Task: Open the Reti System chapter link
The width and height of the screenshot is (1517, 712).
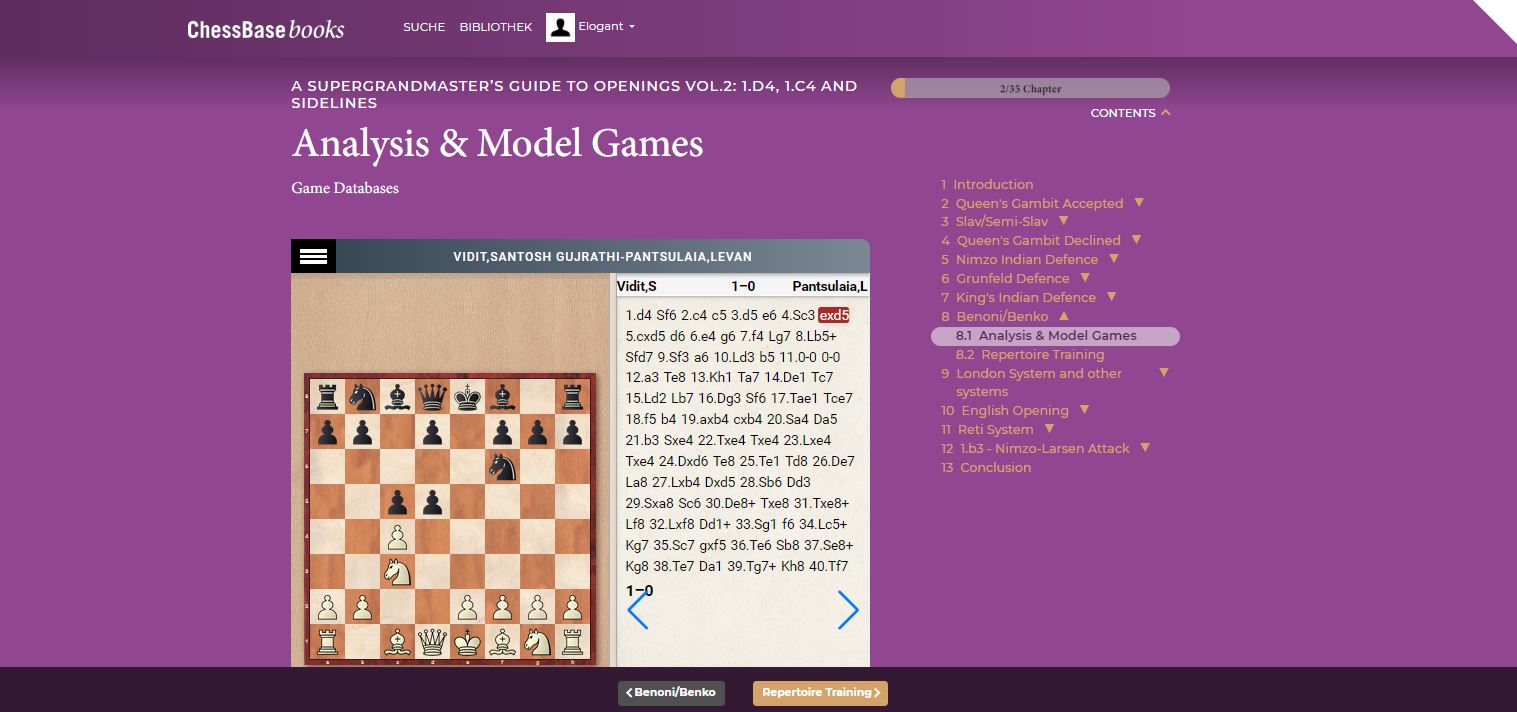Action: pos(986,429)
